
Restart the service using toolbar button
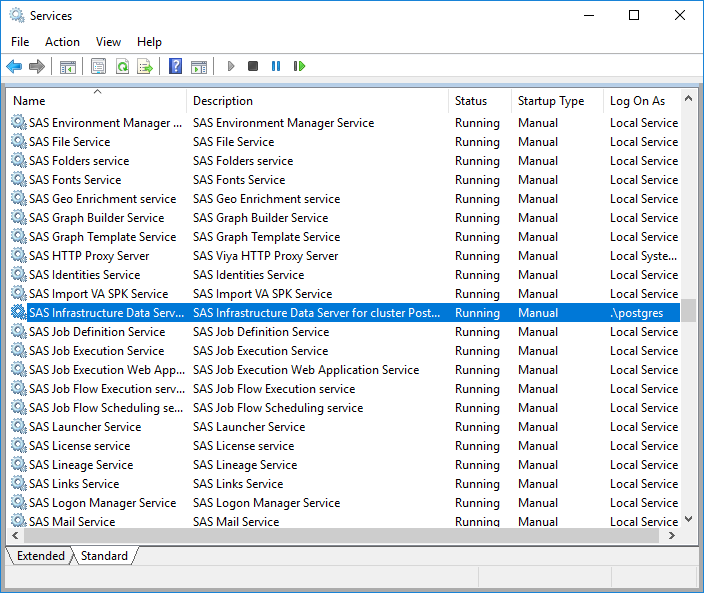tap(299, 67)
